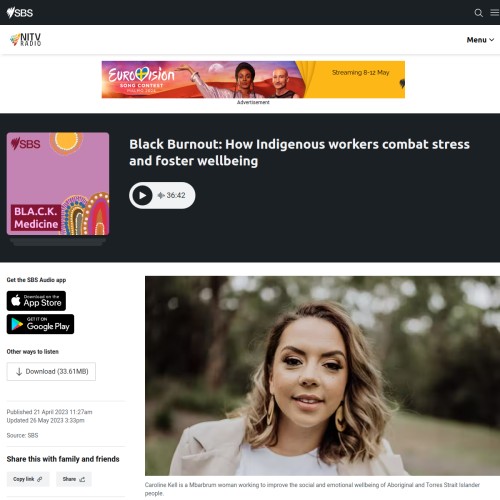Copy link to this episode
Image resolution: width=500 pixels, height=500 pixels.
point(28,479)
